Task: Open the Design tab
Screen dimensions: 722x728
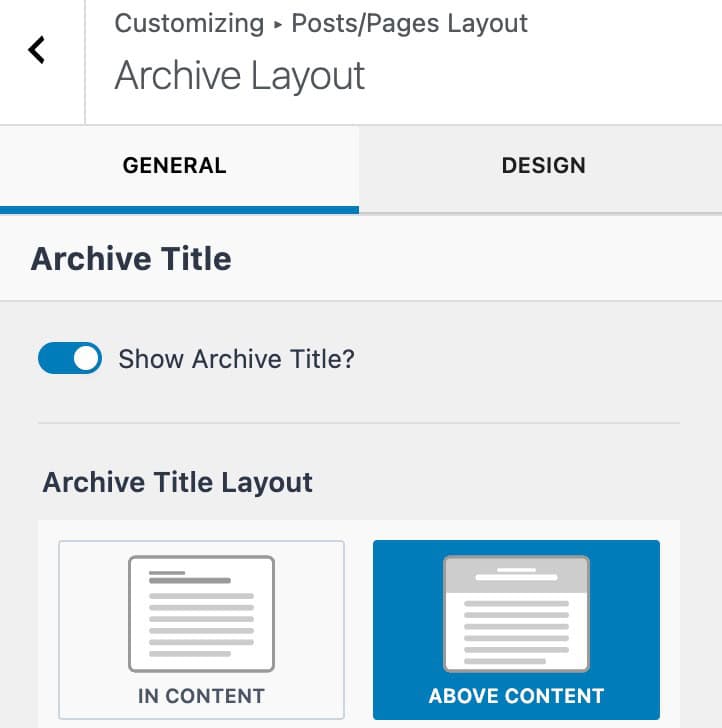Action: pos(543,166)
